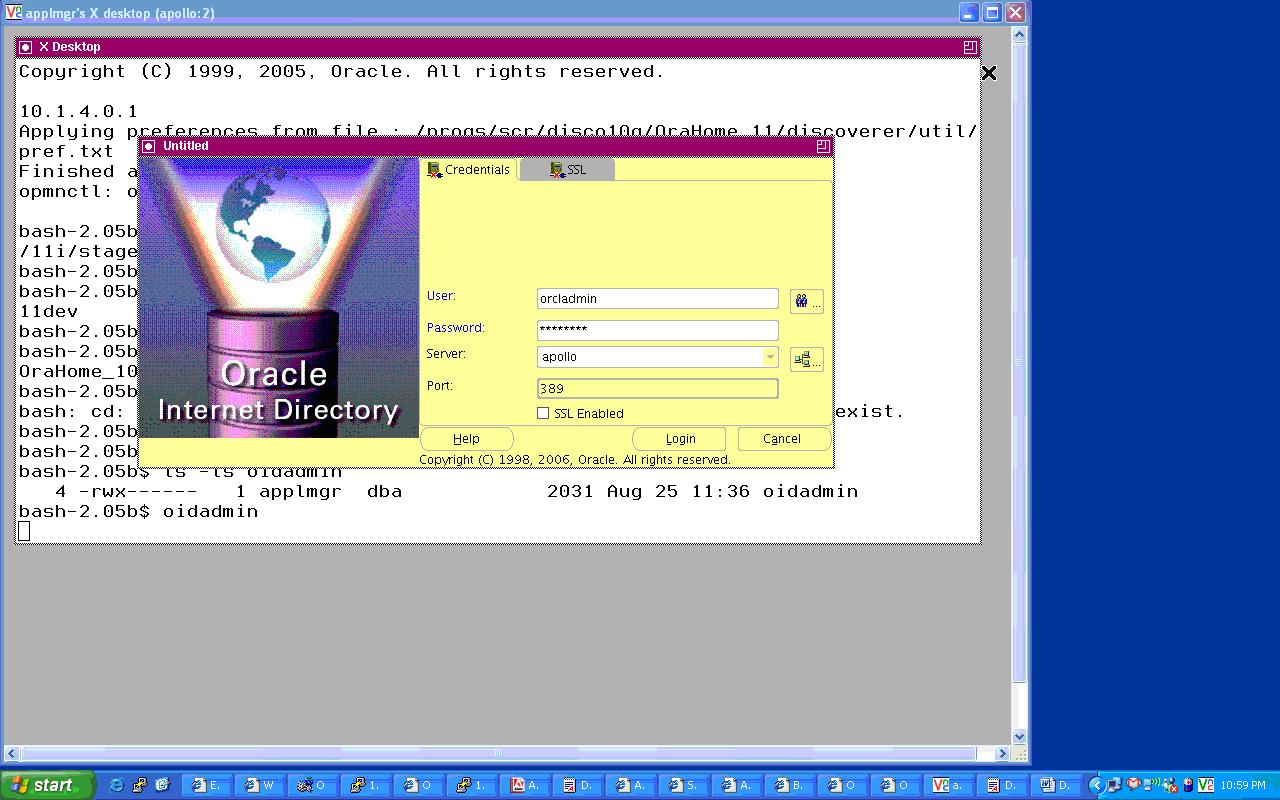Select the Port field containing 389

coord(657,388)
